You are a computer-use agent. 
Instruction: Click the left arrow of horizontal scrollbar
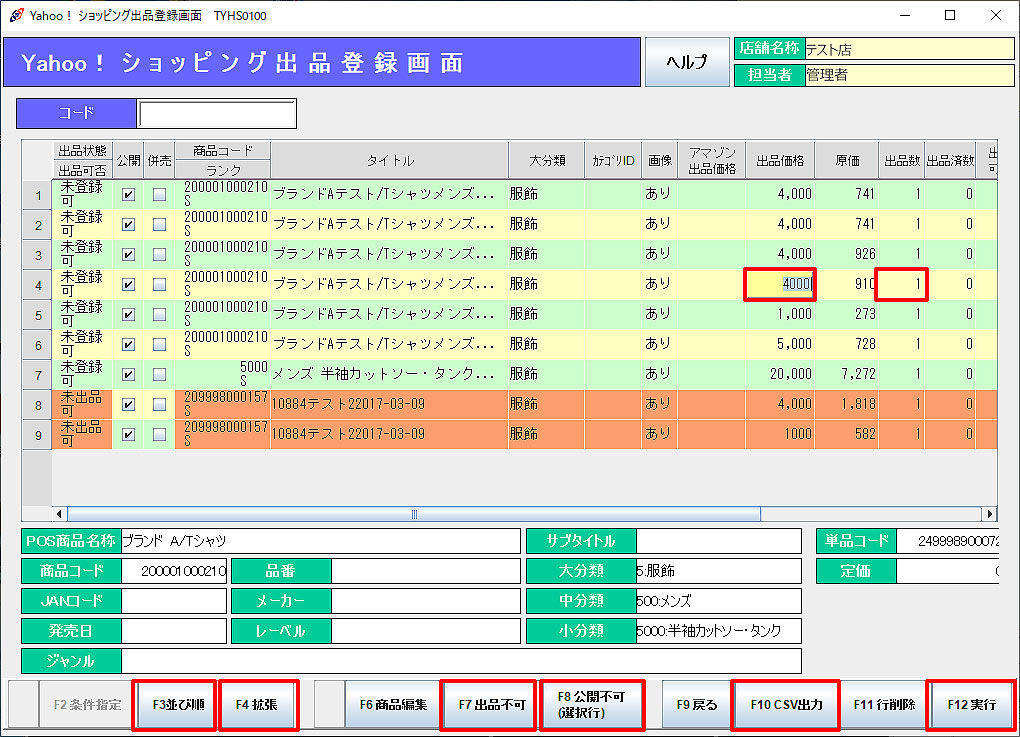point(60,514)
